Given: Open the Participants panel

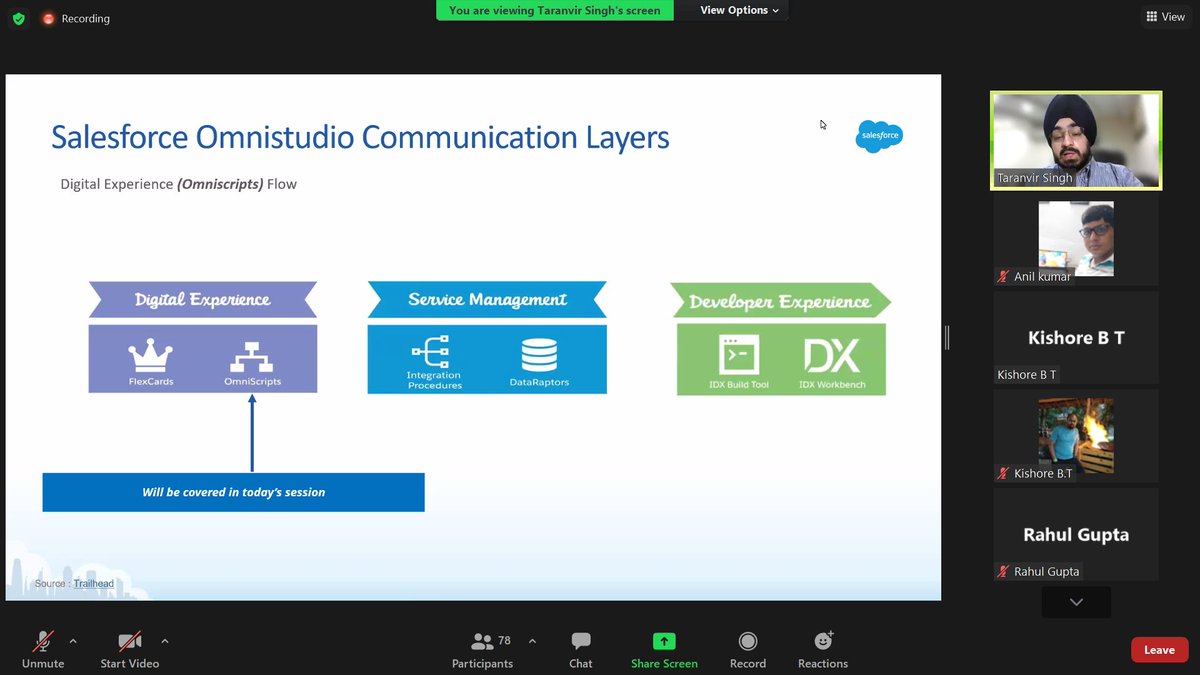Looking at the screenshot, I should click(x=483, y=650).
